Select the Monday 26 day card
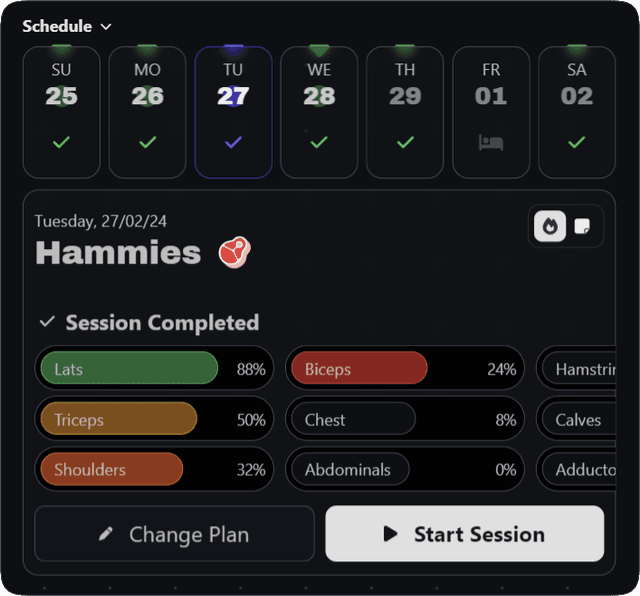 147,112
